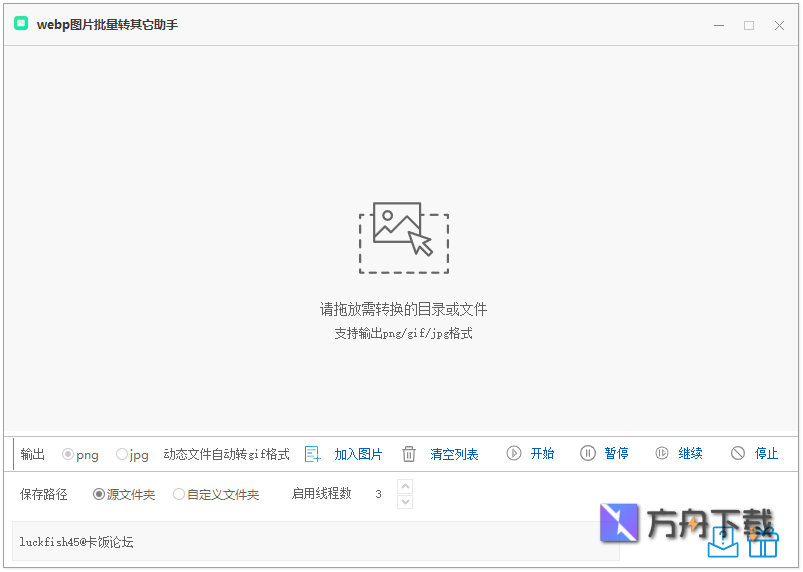803x572 pixels.
Task: Click the thread count value 3
Action: click(x=378, y=494)
